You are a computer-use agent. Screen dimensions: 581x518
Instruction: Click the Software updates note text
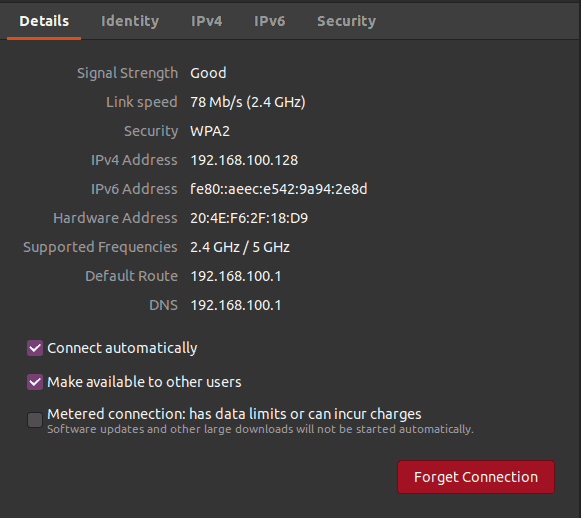click(260, 429)
